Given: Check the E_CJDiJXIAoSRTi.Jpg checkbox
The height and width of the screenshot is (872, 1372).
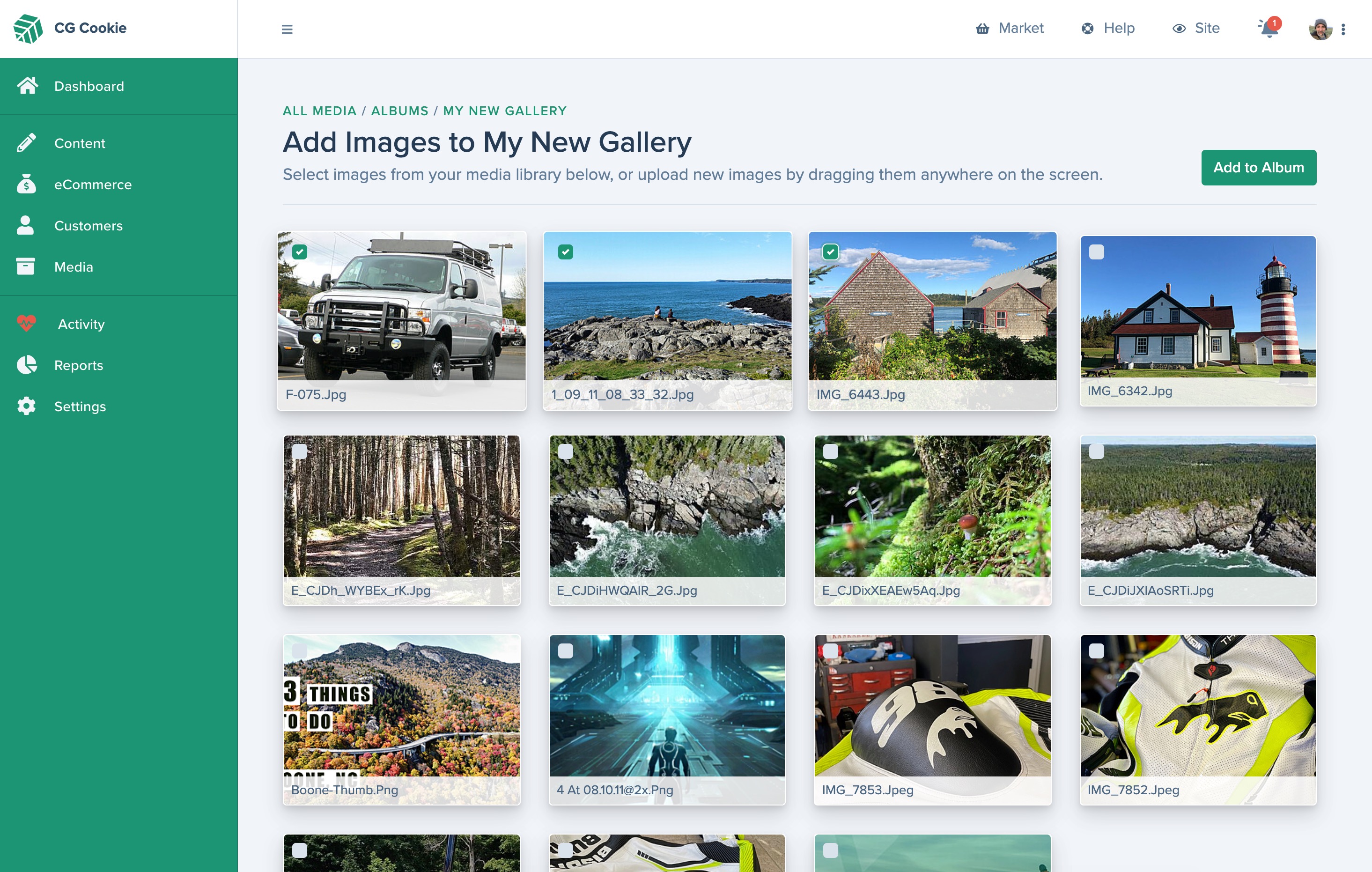Looking at the screenshot, I should [1096, 451].
